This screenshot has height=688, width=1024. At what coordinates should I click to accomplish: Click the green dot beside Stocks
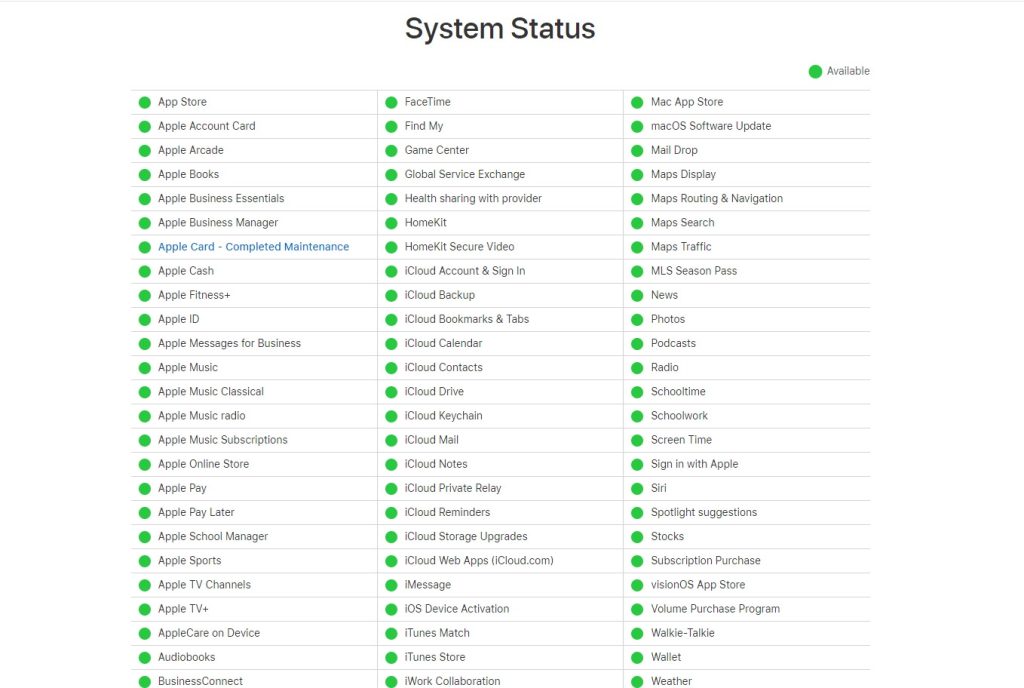pos(637,537)
